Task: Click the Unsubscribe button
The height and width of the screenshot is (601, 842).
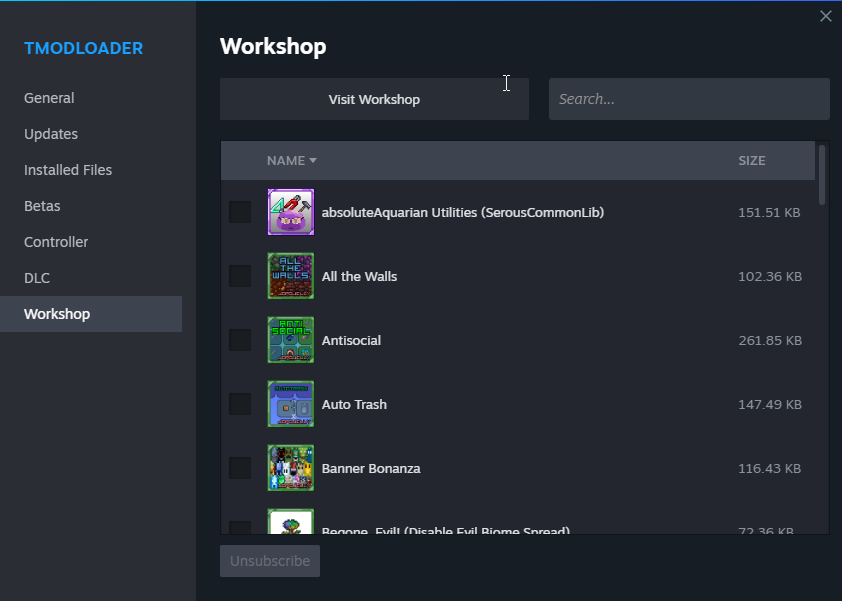Action: 270,561
